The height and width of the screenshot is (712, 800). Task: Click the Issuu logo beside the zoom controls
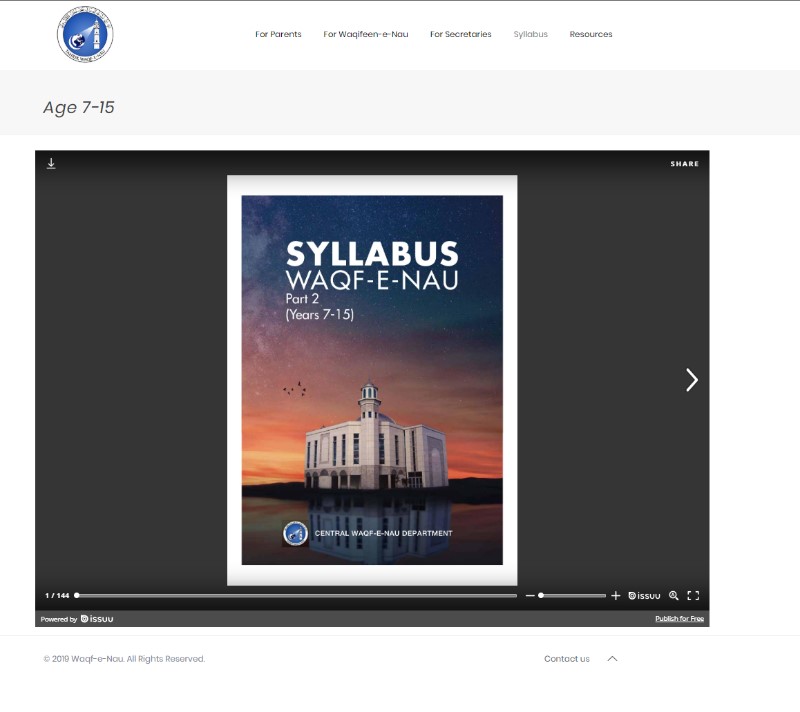pos(645,596)
